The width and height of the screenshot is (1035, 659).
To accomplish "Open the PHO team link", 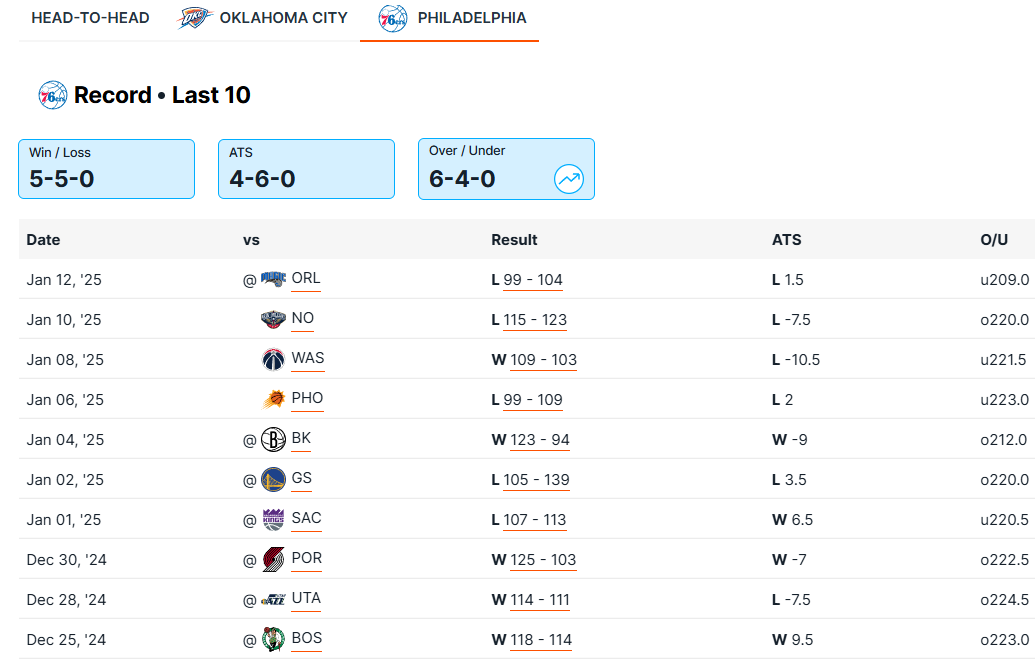I will (x=308, y=399).
